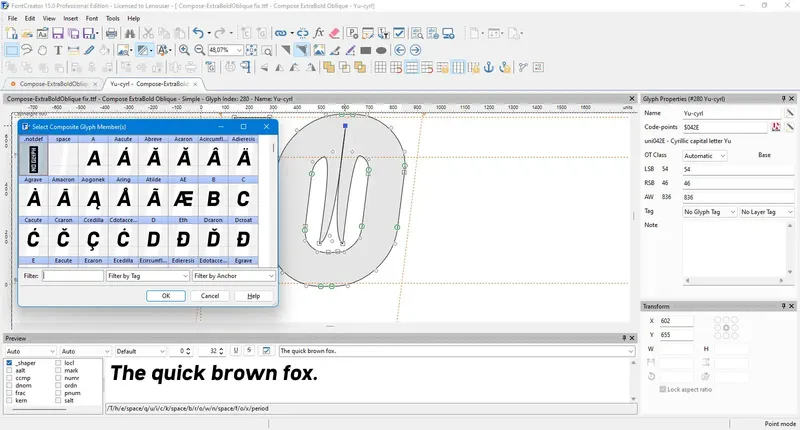Toggle the _shaper feature checkbox
Image resolution: width=800 pixels, height=430 pixels.
pos(9,363)
